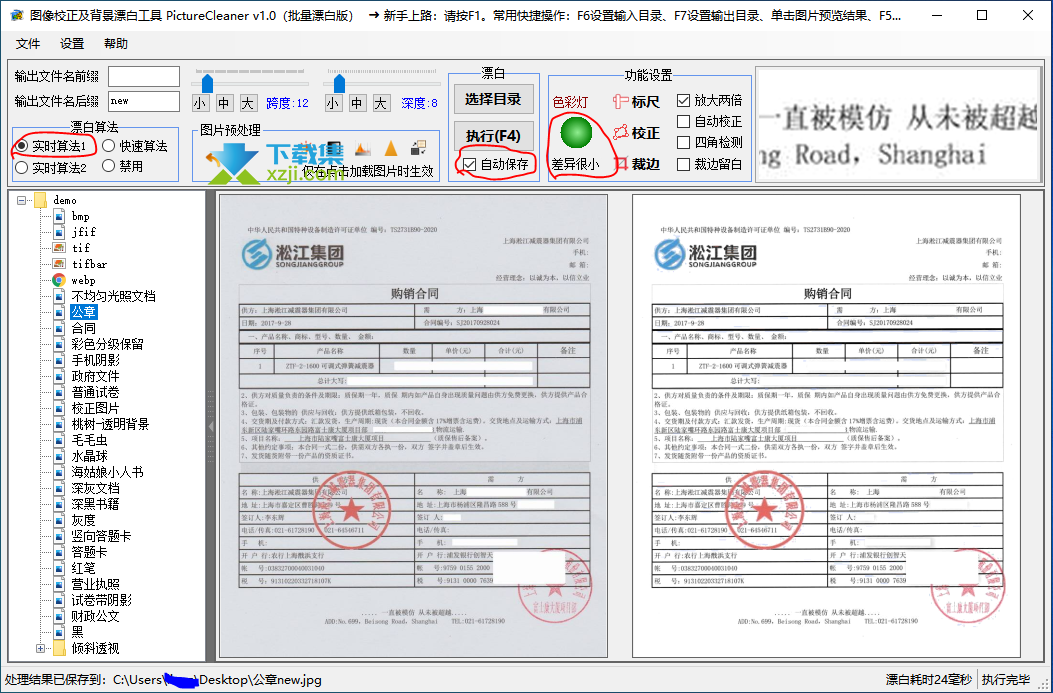This screenshot has height=693, width=1053.
Task: Click the ruler icon labeled 标尺
Action: (x=621, y=101)
